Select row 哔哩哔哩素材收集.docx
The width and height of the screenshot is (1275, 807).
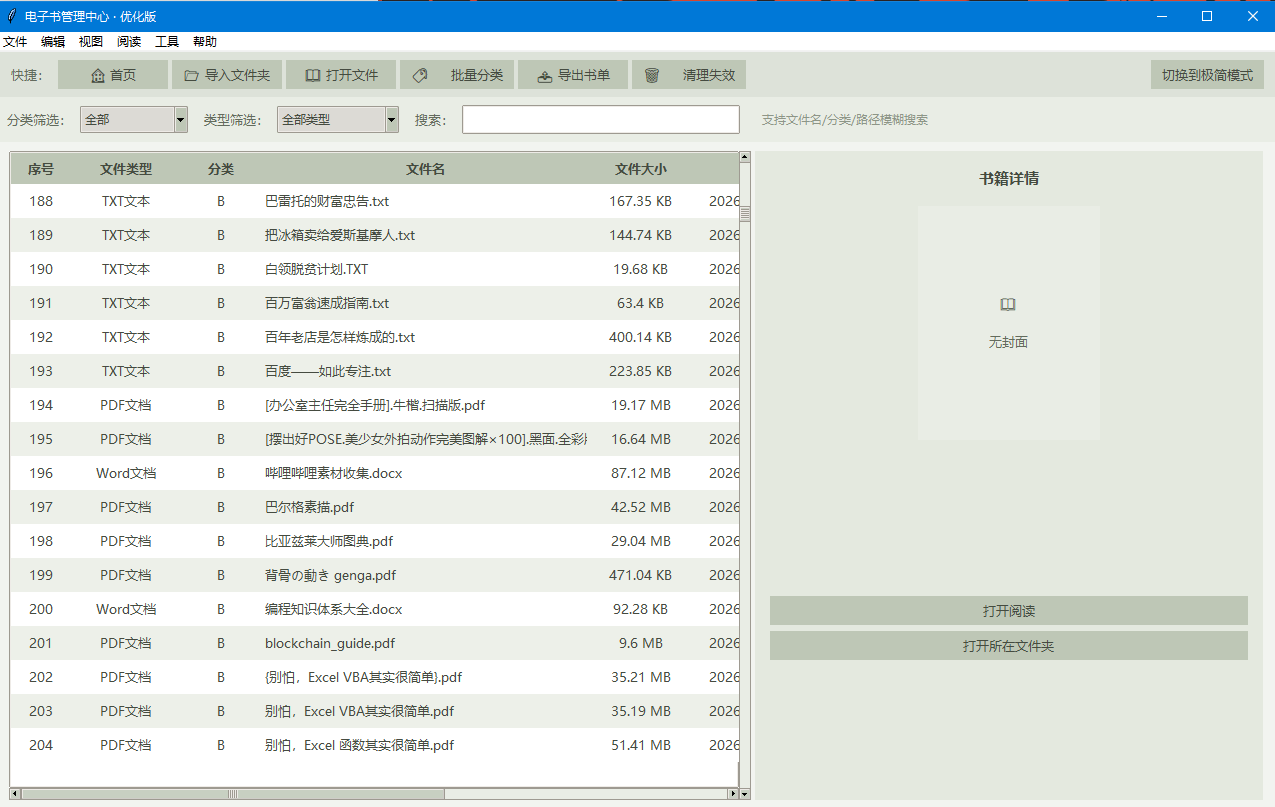pos(375,473)
